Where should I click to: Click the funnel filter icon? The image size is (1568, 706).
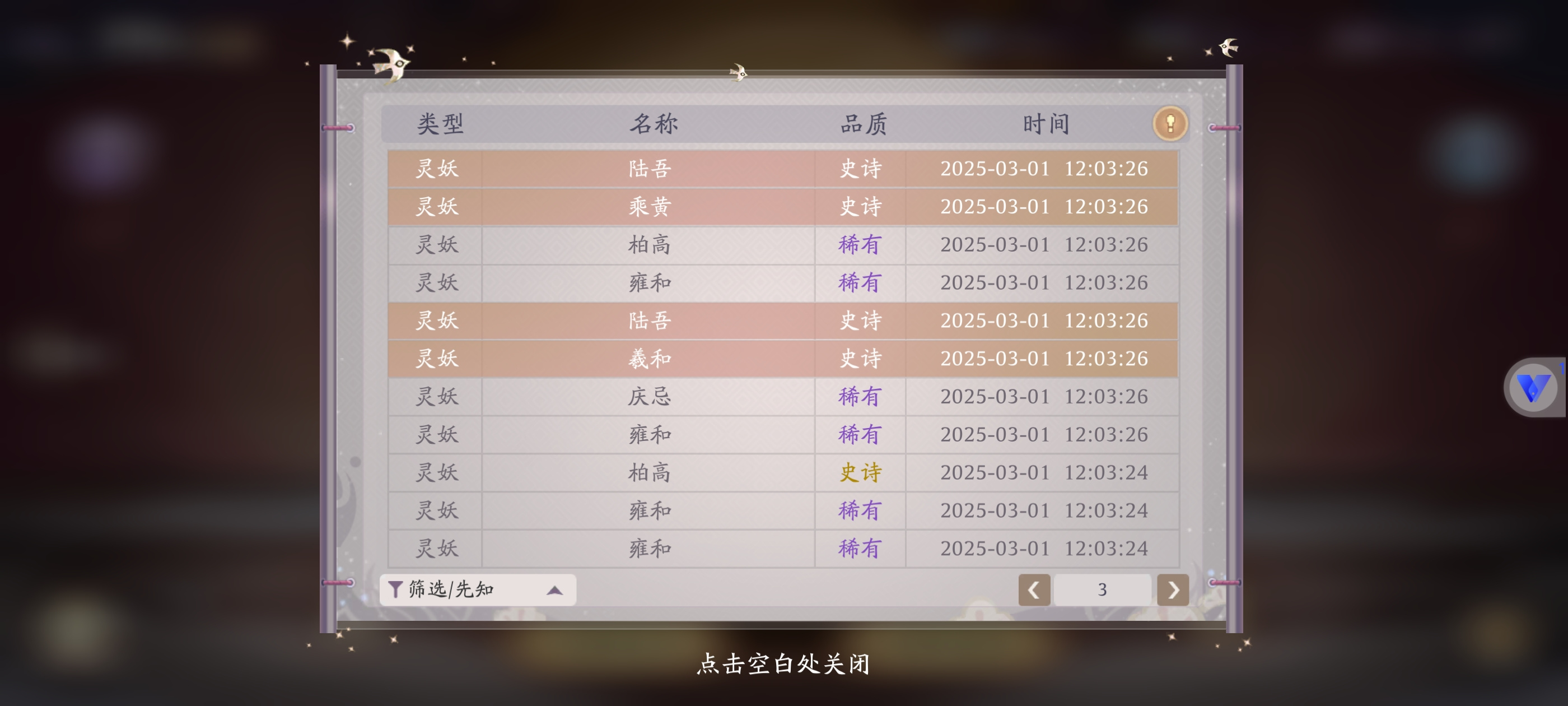395,589
